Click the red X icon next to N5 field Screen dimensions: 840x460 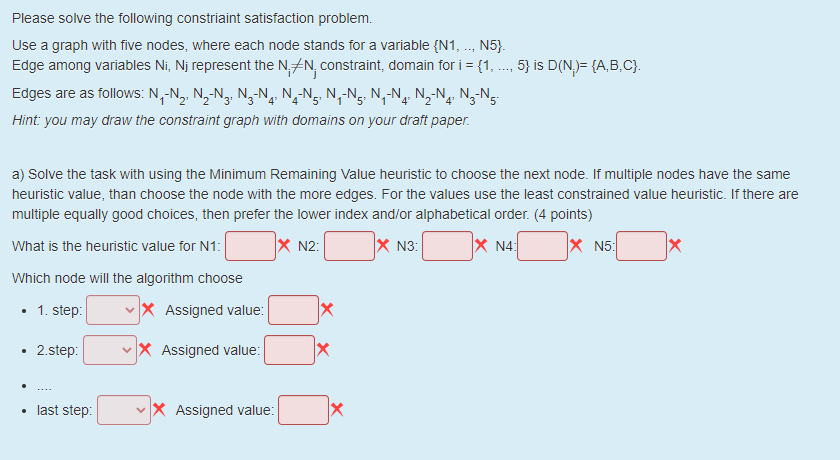tap(675, 245)
